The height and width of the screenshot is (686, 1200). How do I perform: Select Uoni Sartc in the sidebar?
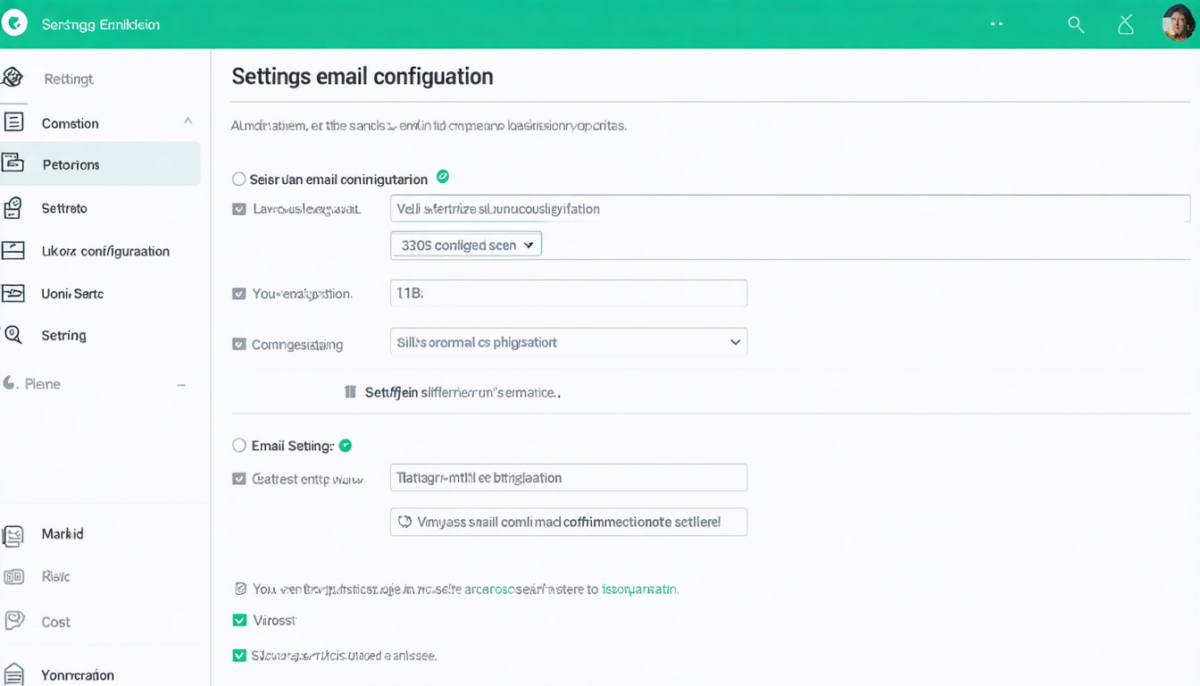72,294
